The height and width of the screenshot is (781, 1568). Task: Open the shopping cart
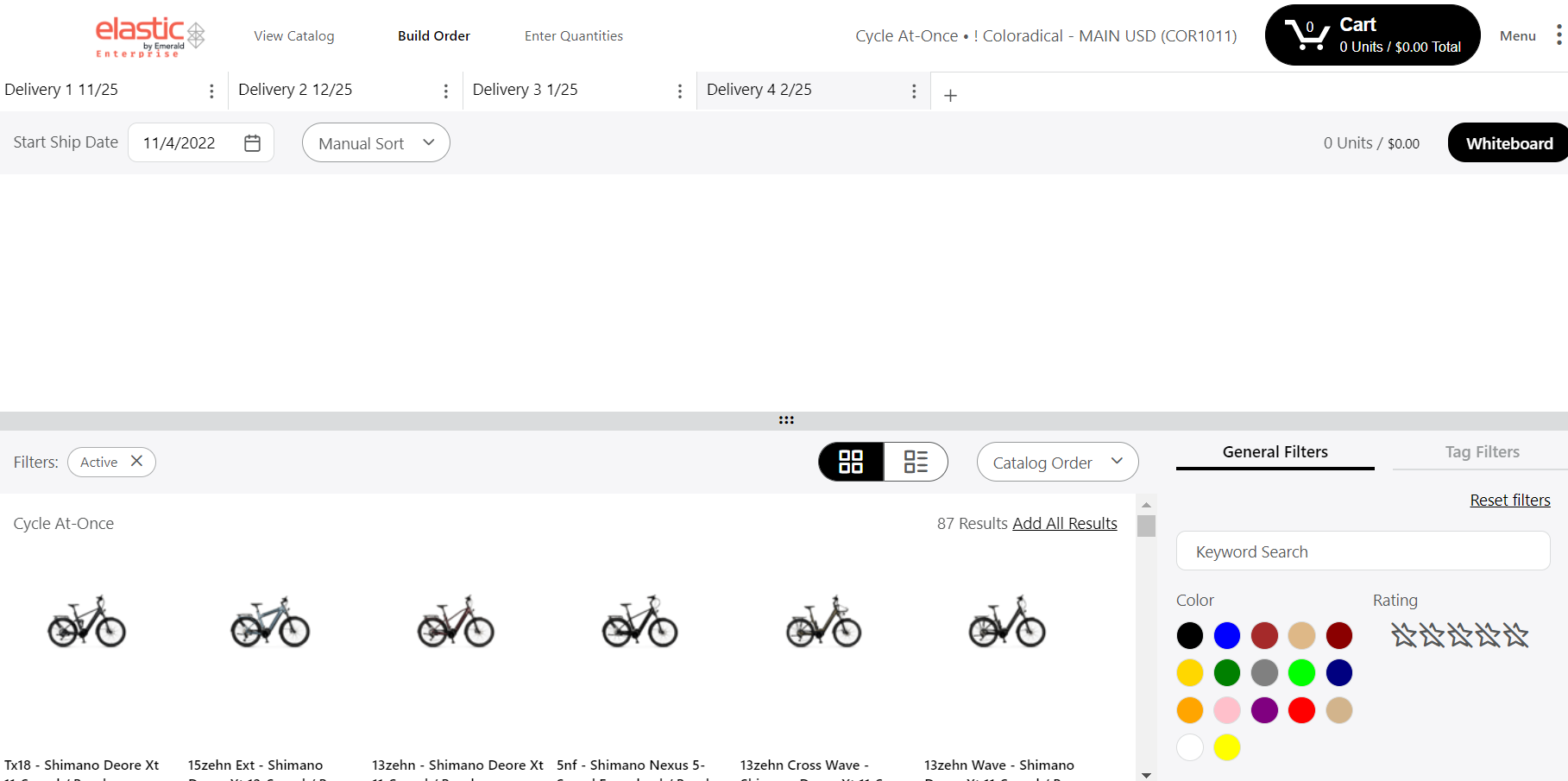[1371, 35]
